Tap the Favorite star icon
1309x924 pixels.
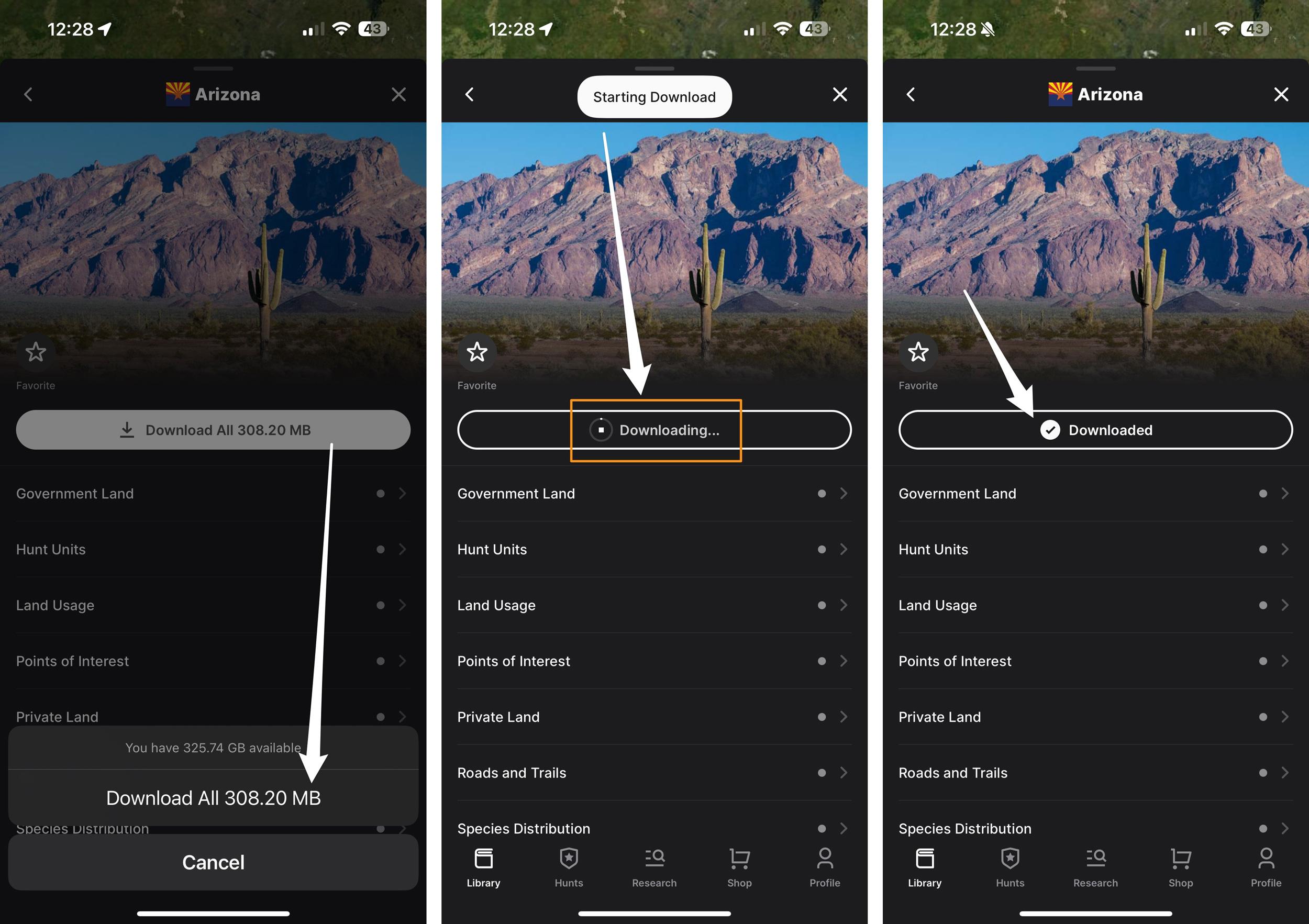[x=36, y=352]
